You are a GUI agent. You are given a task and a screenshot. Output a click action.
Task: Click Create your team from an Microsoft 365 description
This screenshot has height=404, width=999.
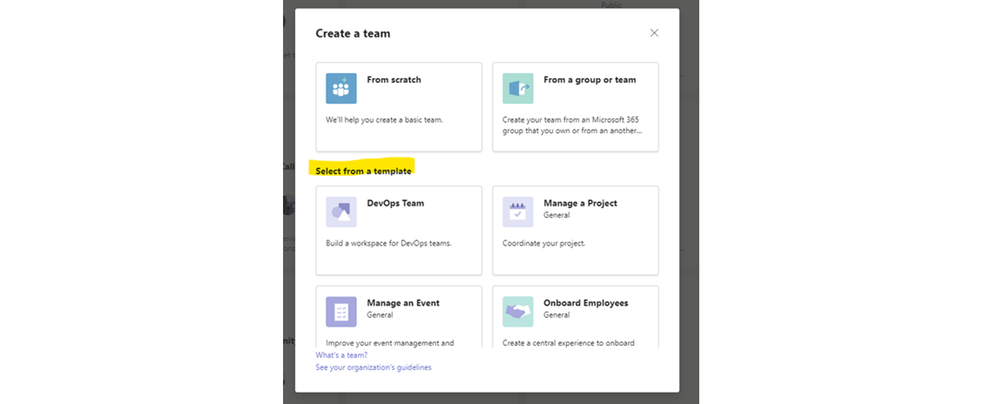pyautogui.click(x=572, y=125)
